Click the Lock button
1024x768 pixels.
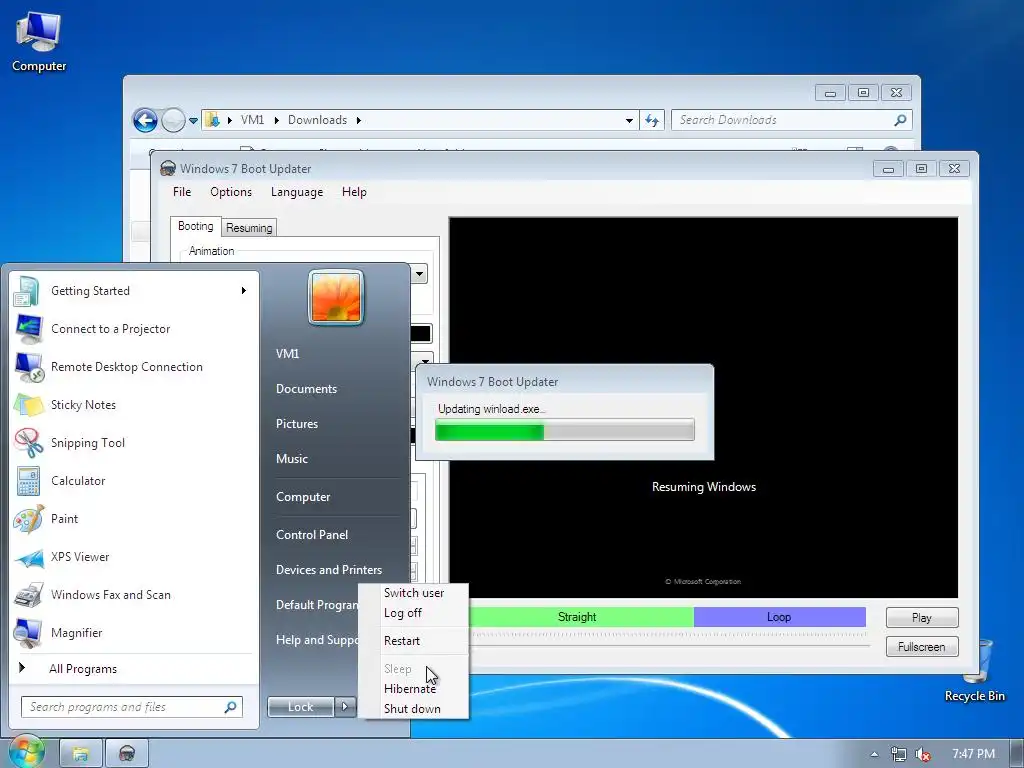300,707
